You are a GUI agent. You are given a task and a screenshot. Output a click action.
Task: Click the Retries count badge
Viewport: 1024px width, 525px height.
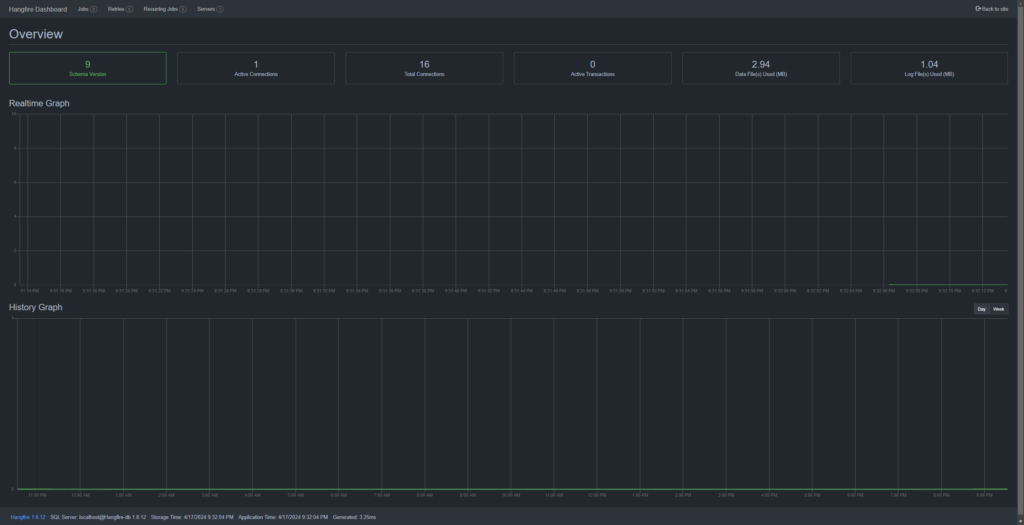click(x=129, y=9)
